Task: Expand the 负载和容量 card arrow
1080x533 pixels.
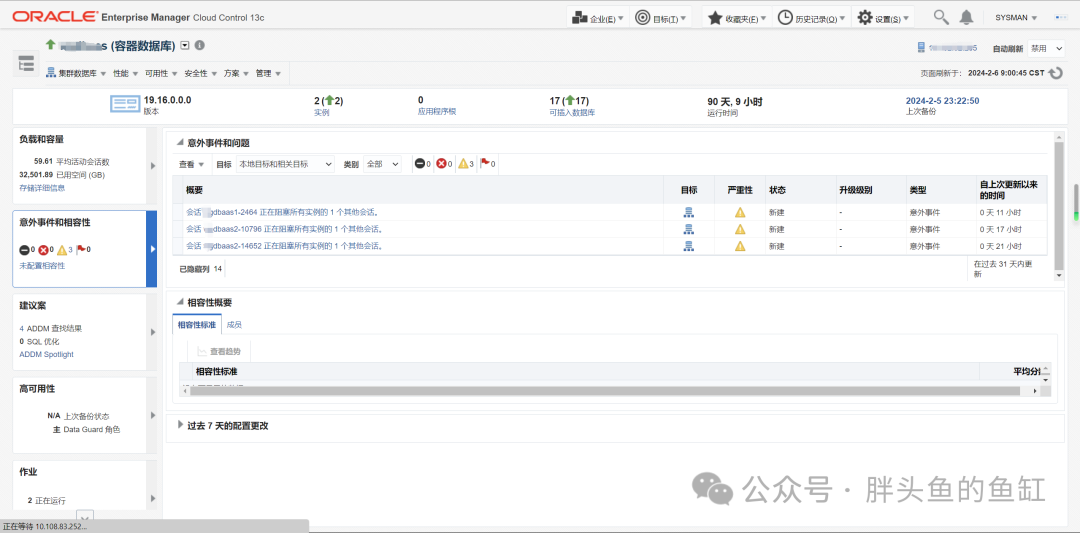Action: click(x=153, y=165)
